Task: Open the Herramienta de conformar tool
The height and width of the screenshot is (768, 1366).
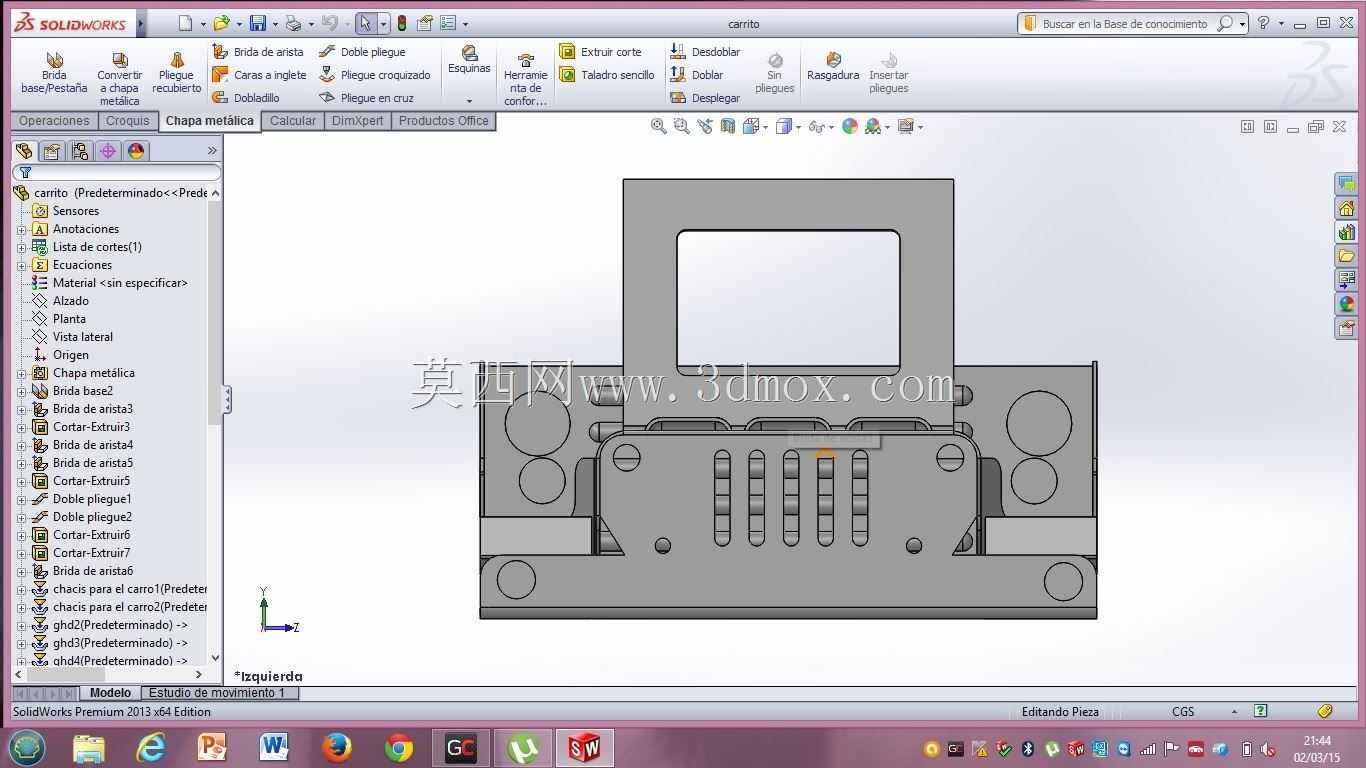Action: 525,78
